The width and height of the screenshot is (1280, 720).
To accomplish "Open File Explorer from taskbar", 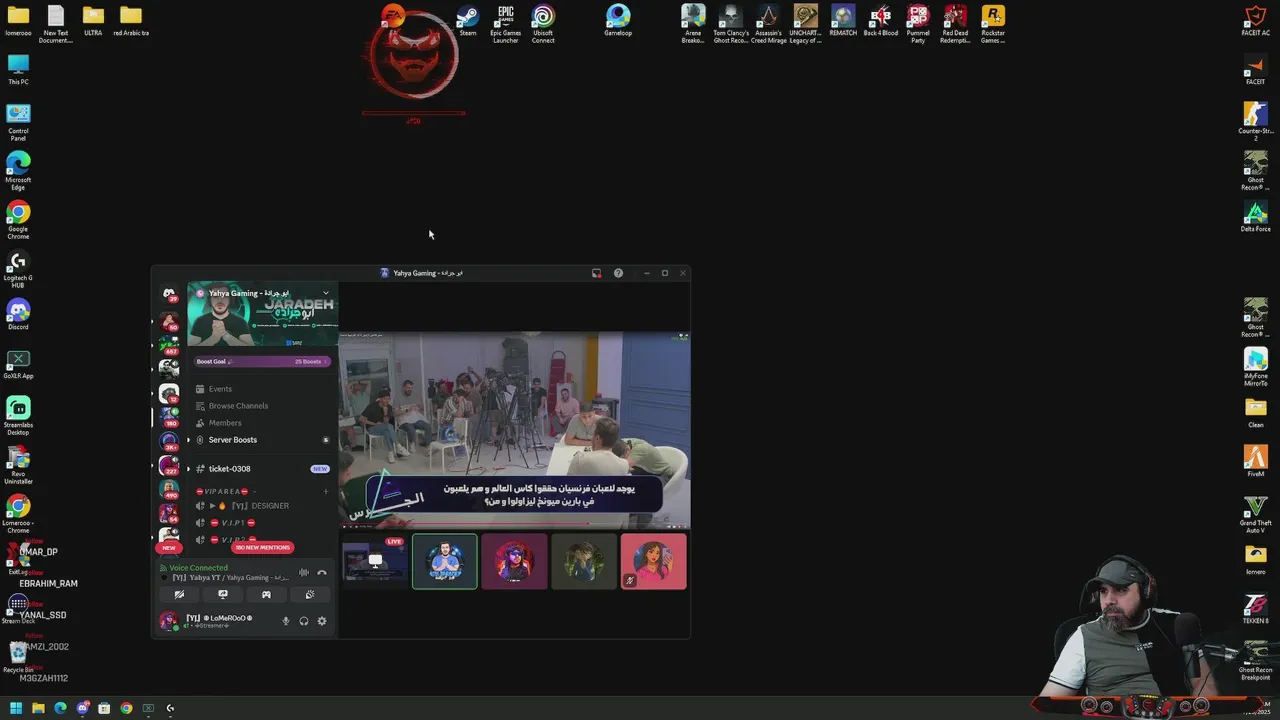I will [x=38, y=708].
